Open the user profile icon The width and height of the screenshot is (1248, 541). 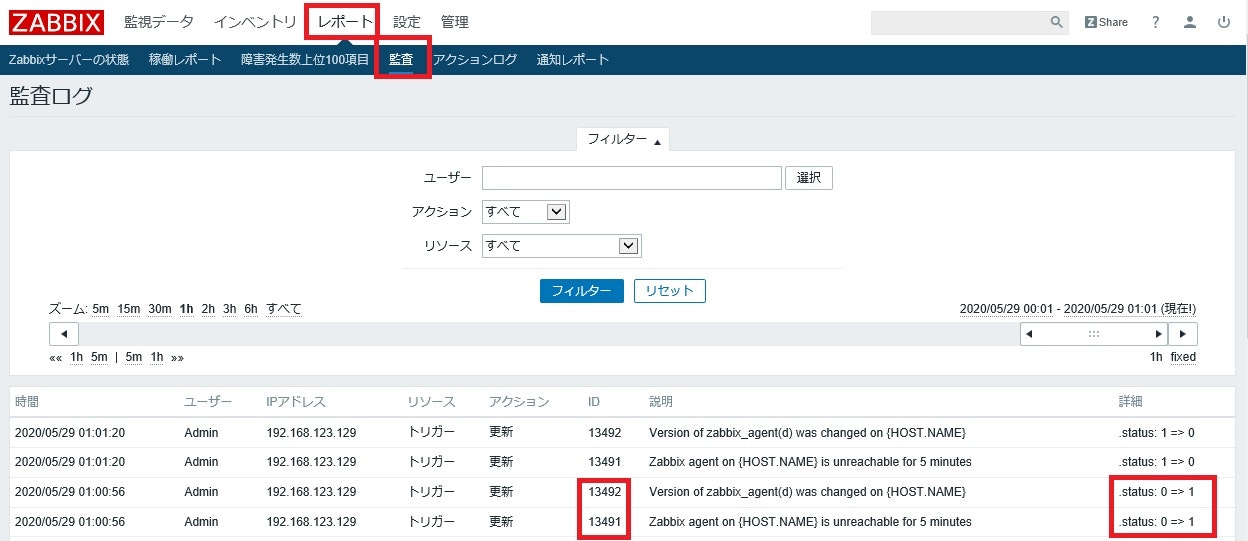point(1189,22)
